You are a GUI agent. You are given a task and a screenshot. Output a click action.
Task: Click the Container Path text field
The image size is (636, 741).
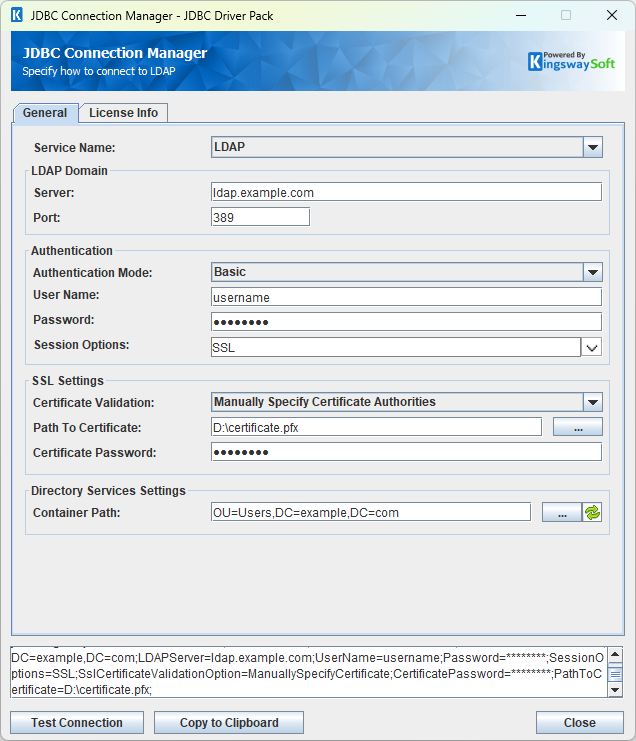[370, 512]
